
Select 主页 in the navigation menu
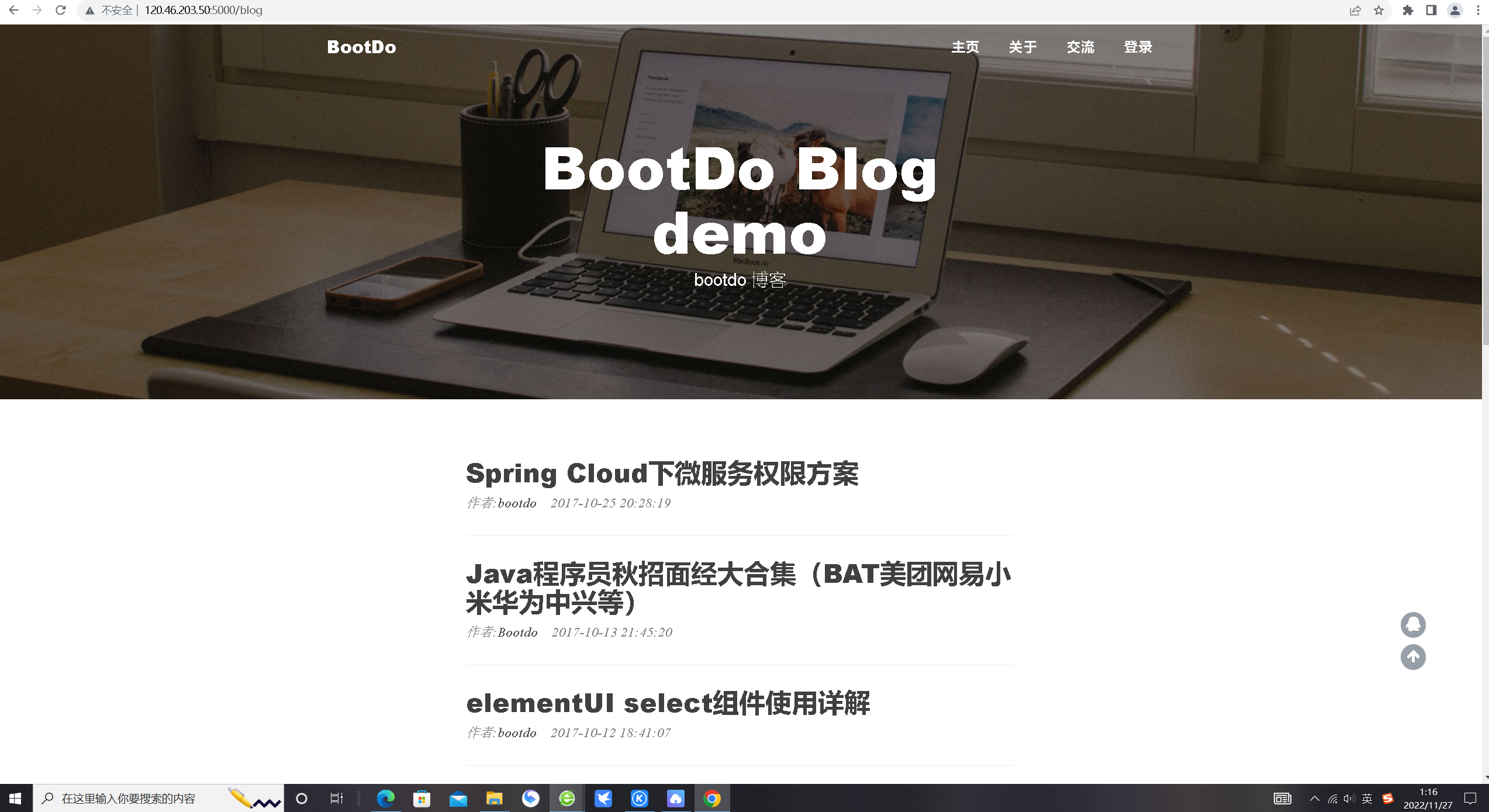966,47
